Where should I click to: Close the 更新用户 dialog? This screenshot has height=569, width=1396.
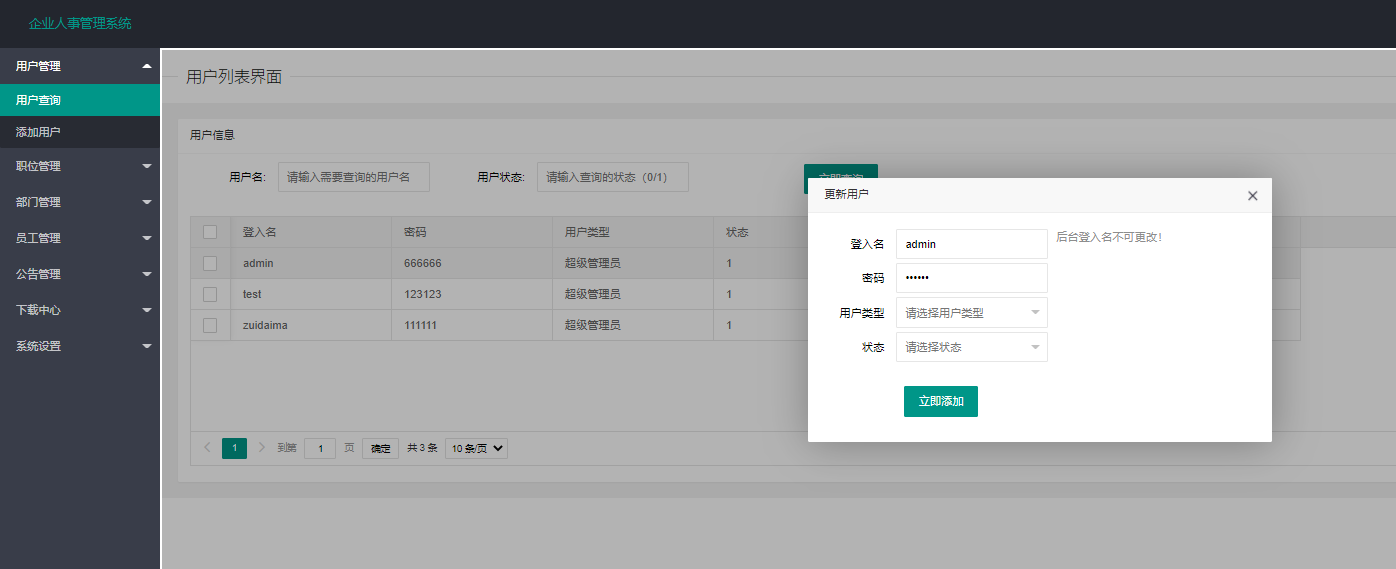1252,195
